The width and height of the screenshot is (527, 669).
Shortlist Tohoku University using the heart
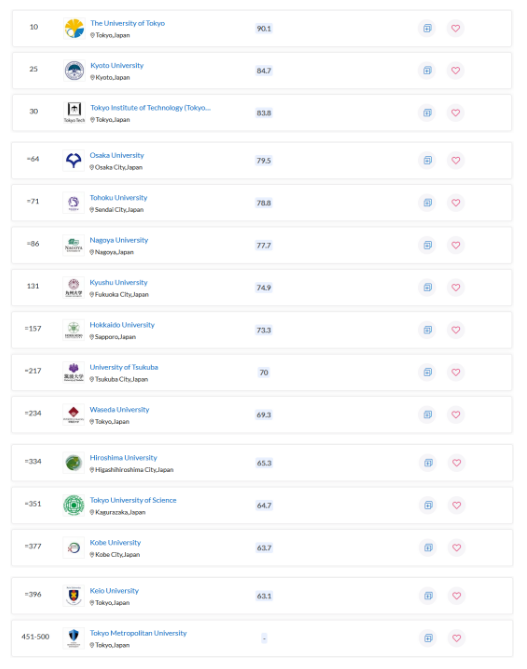456,203
